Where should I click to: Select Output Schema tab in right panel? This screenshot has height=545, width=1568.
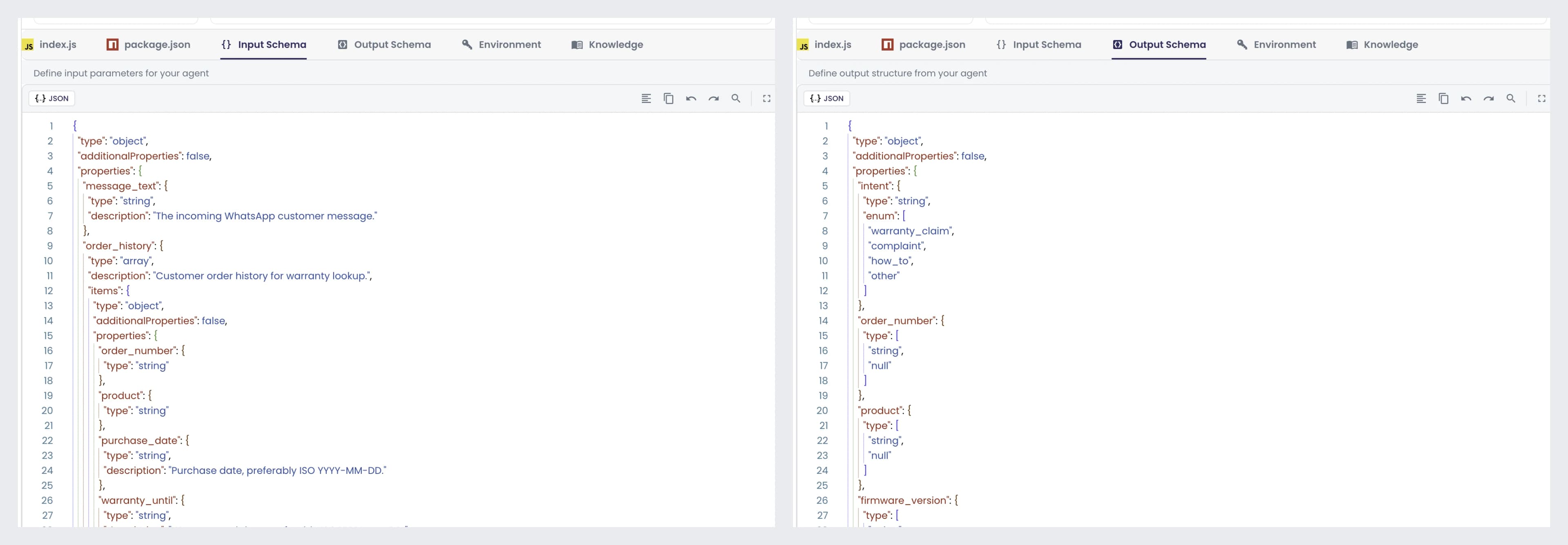(1159, 45)
